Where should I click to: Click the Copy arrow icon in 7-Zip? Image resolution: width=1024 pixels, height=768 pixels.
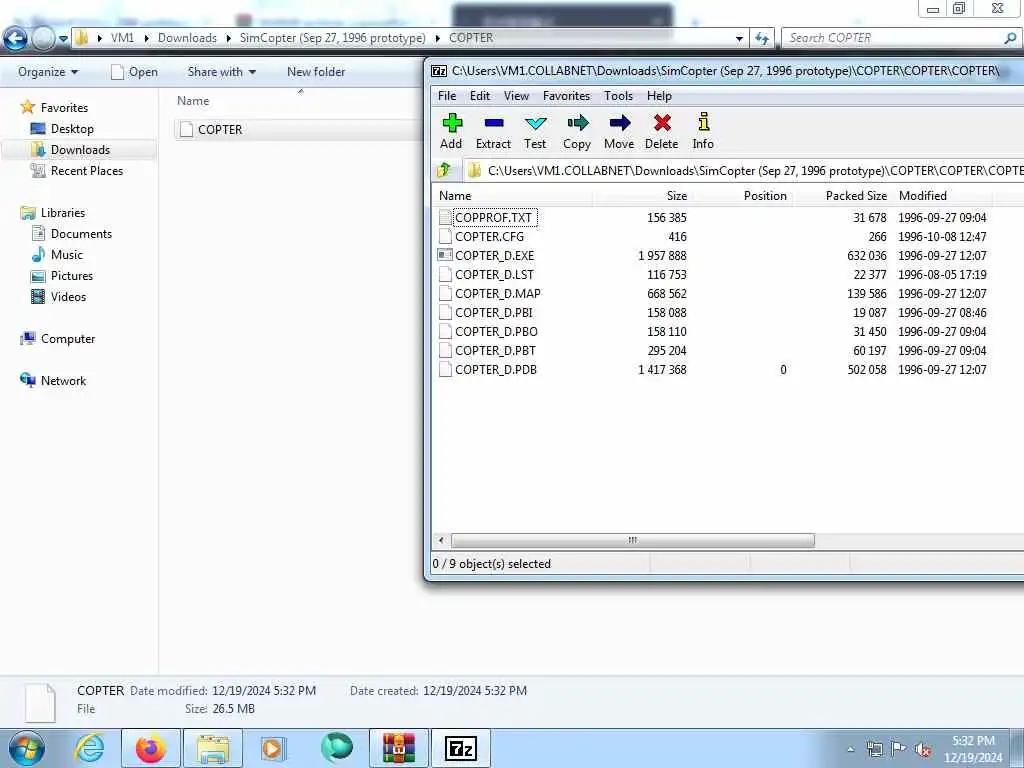[577, 123]
